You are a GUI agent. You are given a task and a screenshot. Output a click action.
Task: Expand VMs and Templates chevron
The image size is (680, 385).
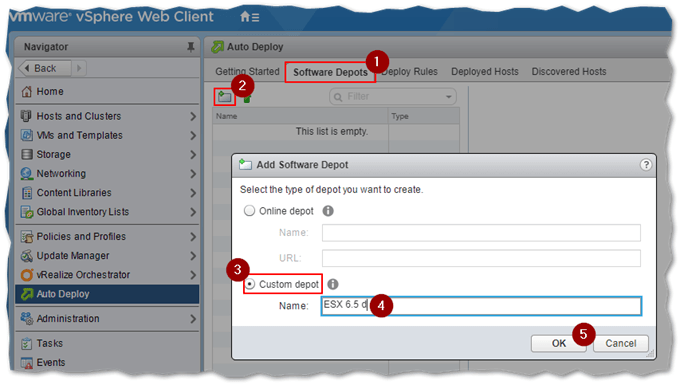click(x=193, y=135)
